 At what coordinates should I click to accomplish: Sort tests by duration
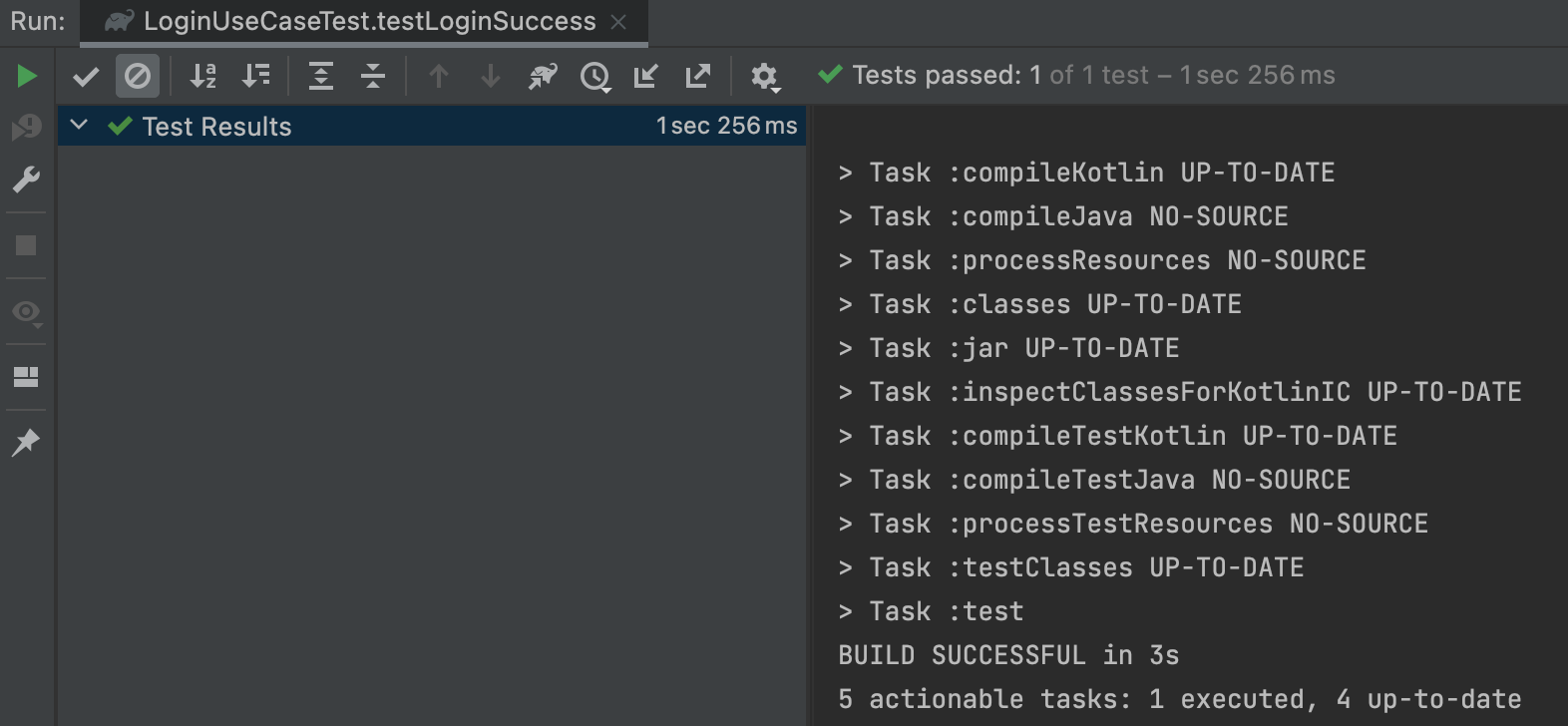pos(256,76)
